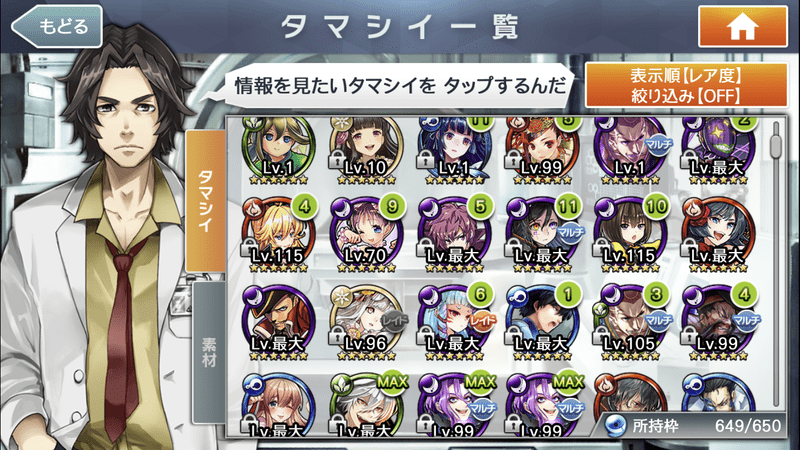
Task: Select the Lv.70 character with badge 9
Action: click(366, 234)
